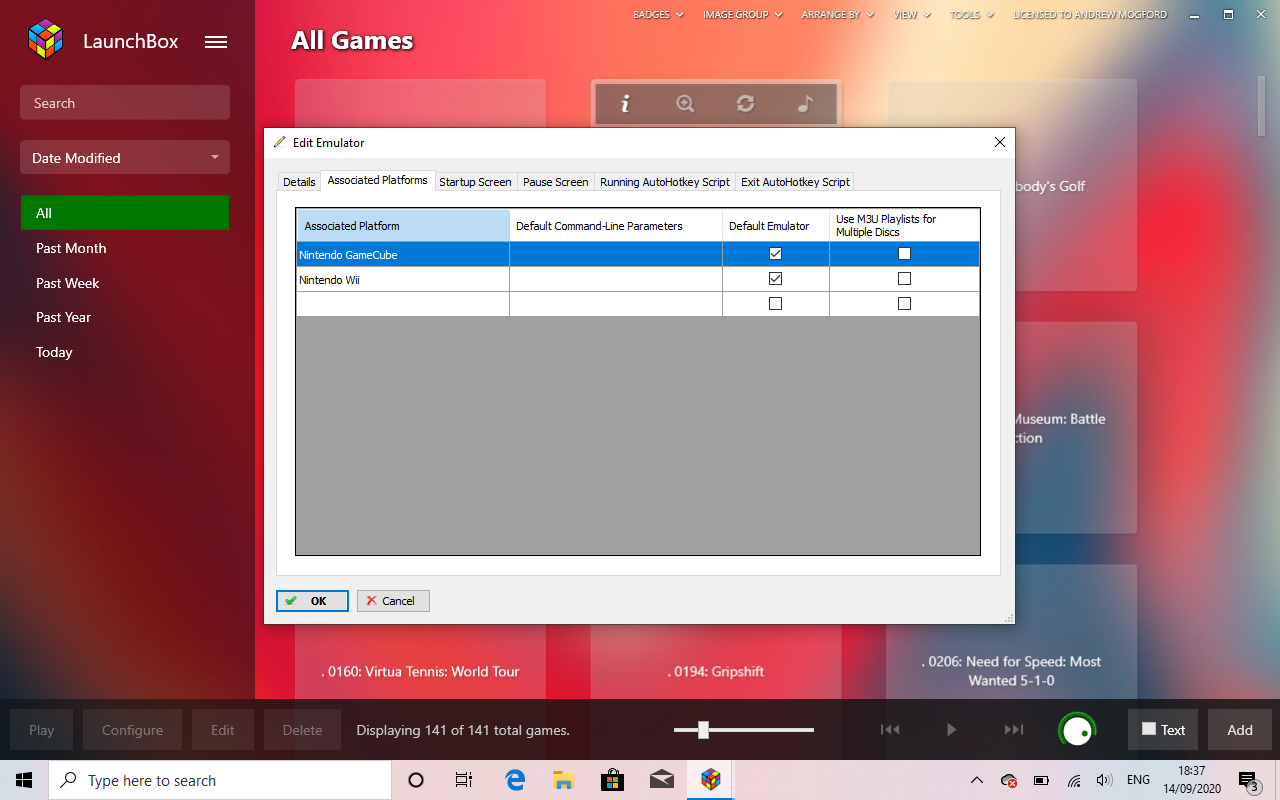Click the Play button
This screenshot has height=800, width=1280.
pos(42,730)
